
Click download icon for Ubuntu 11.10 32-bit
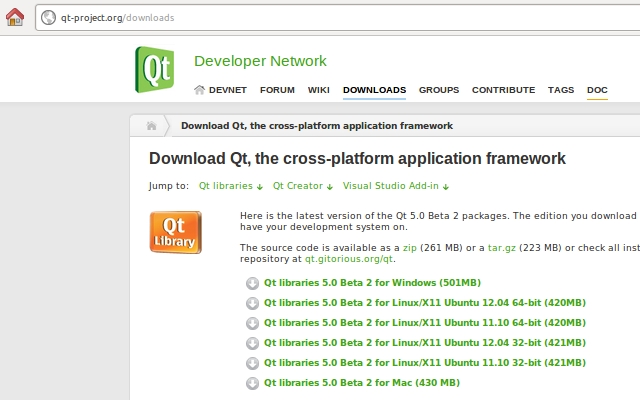click(x=252, y=363)
